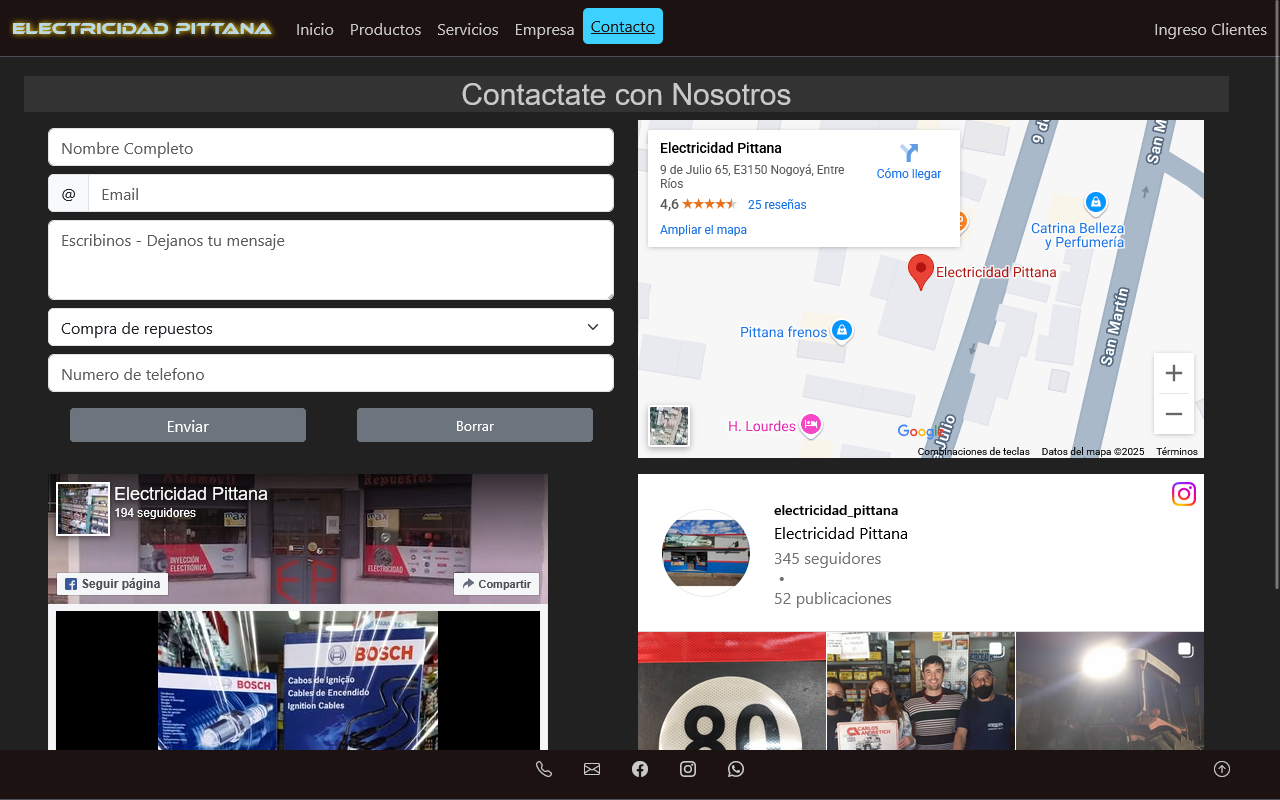The image size is (1280, 800).
Task: Click the Instagram logo on profile widget
Action: 1184,494
